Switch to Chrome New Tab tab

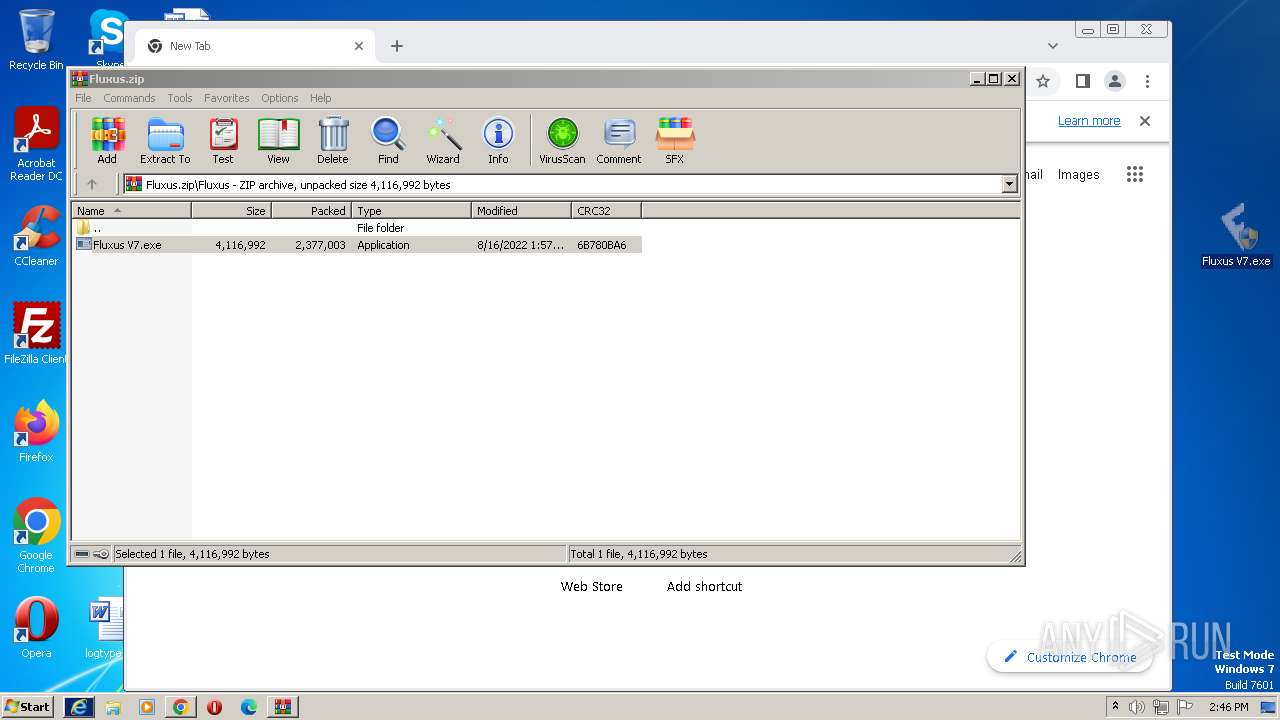point(255,46)
